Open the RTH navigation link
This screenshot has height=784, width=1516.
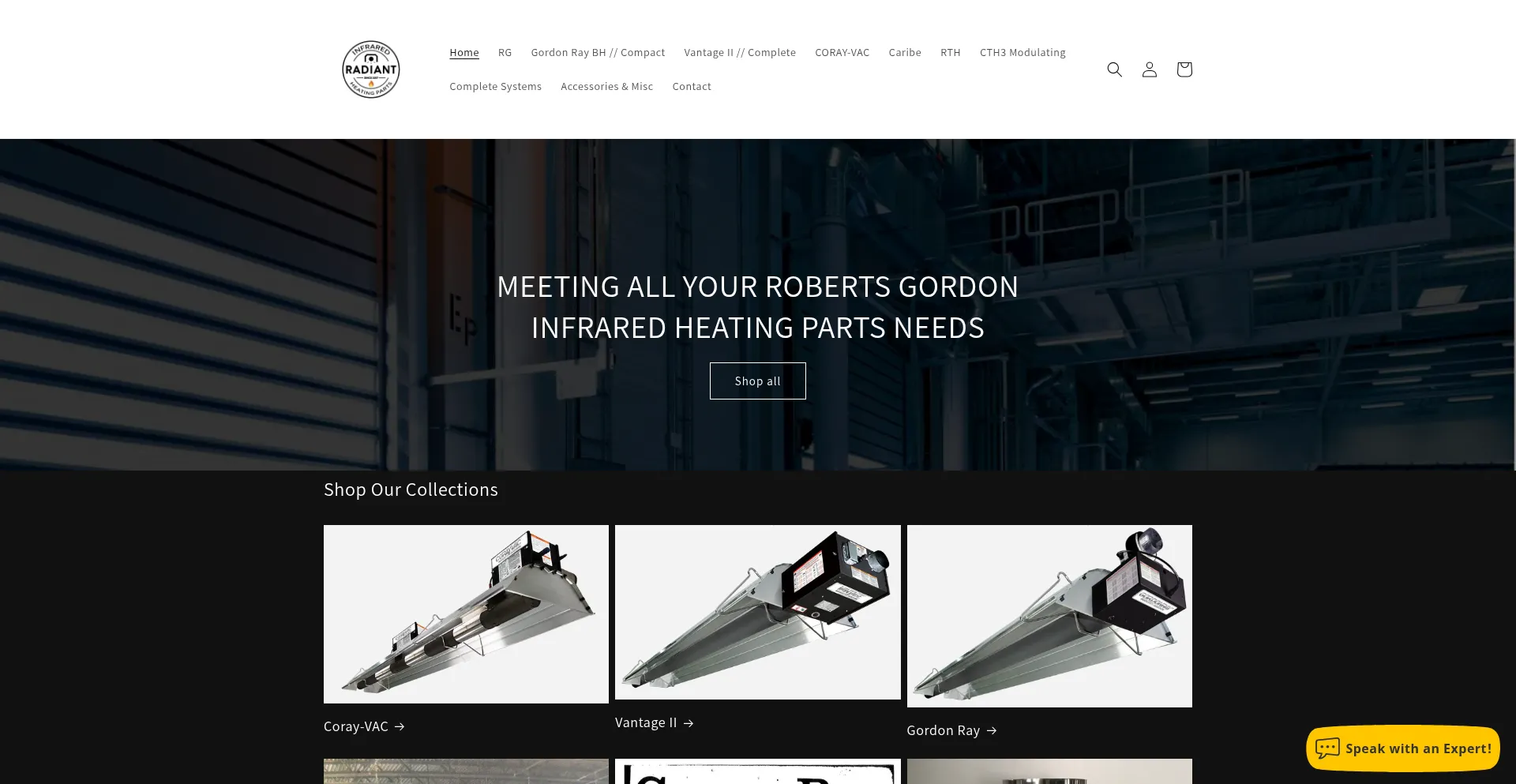[950, 53]
